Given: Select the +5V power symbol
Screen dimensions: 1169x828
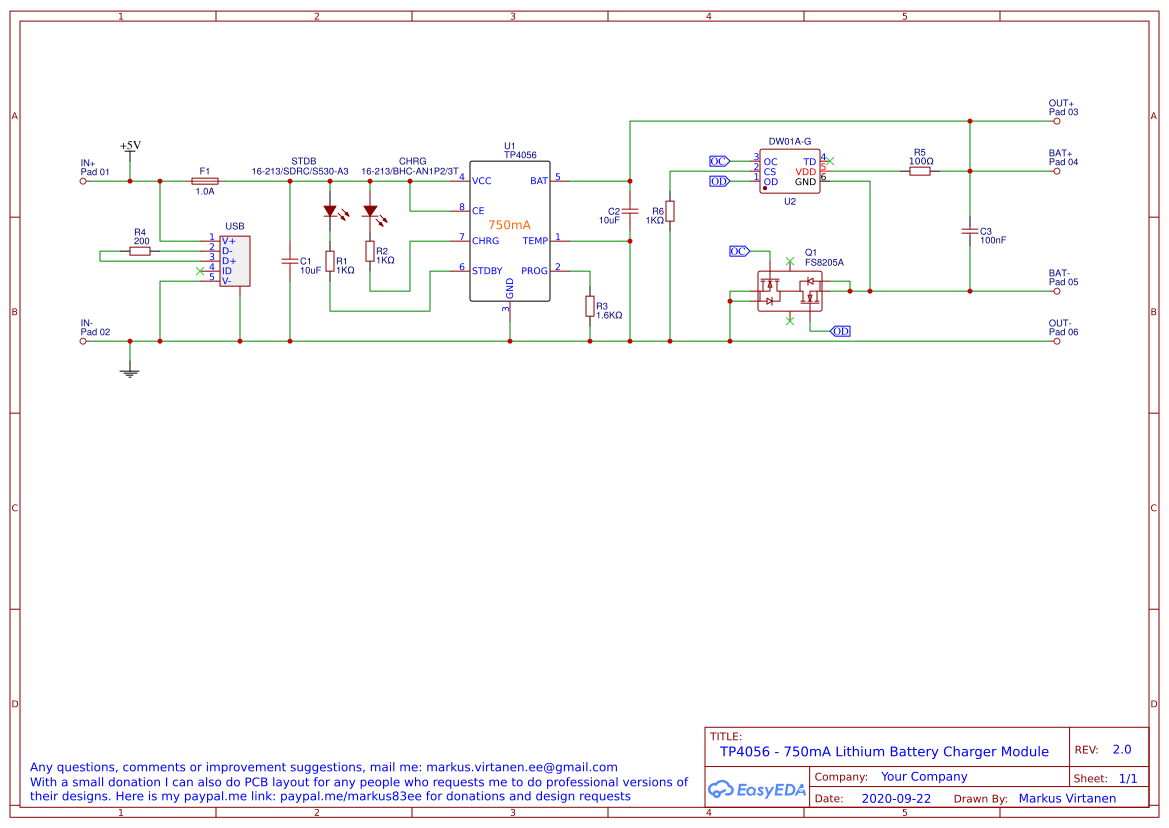Looking at the screenshot, I should (130, 151).
